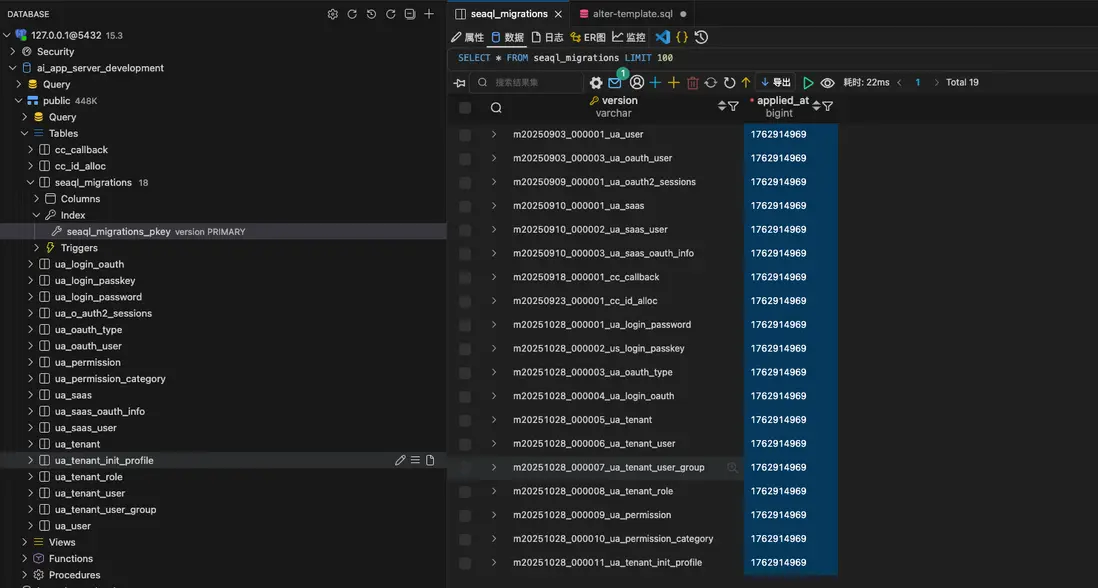Expand the Views folder in tree
The image size is (1098, 588).
pyautogui.click(x=25, y=542)
